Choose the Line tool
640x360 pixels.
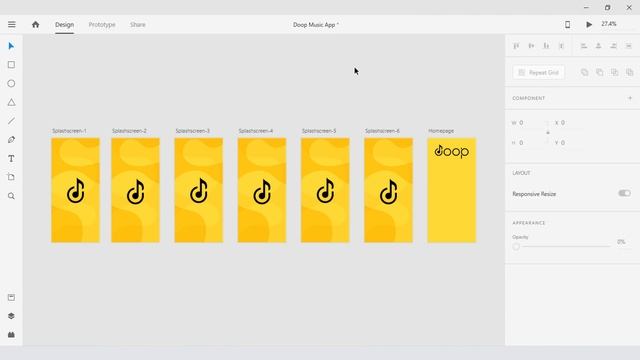coord(11,121)
